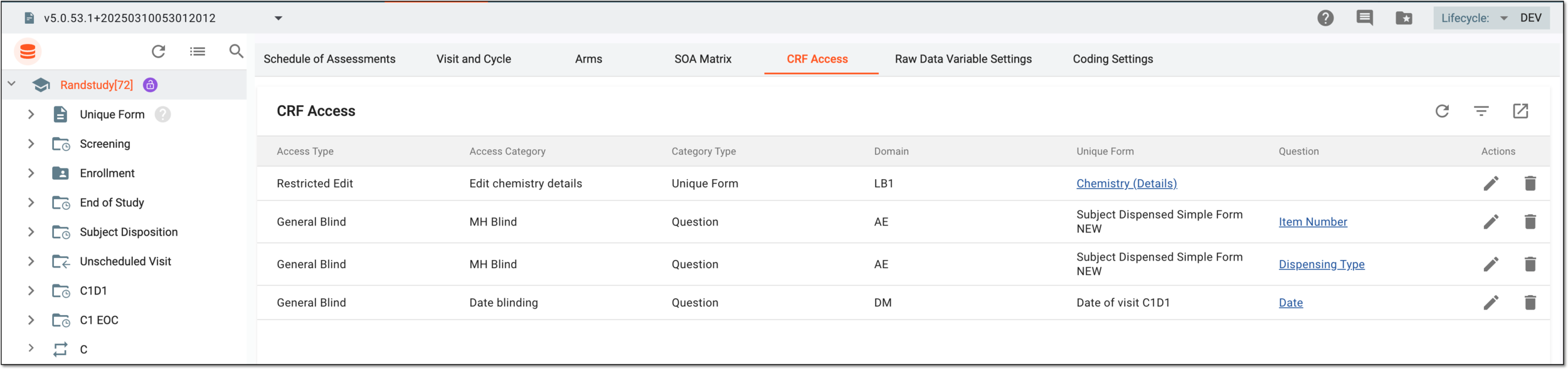Open the help question-mark icon in header
The height and width of the screenshot is (369, 1568).
(x=1325, y=18)
